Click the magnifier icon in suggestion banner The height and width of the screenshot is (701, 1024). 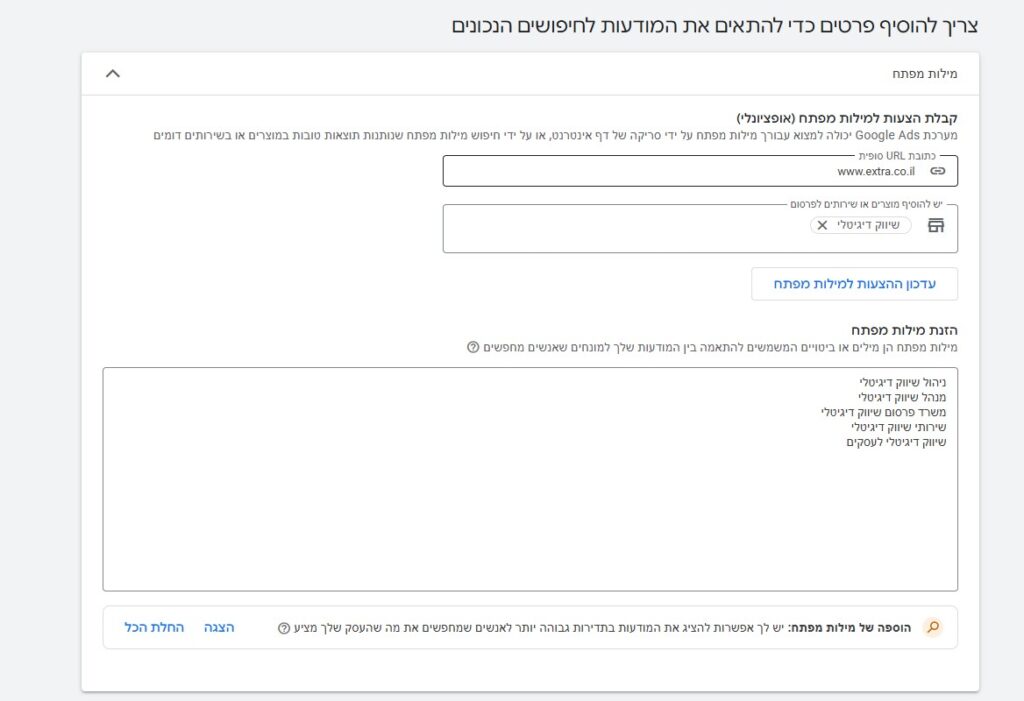click(x=933, y=628)
